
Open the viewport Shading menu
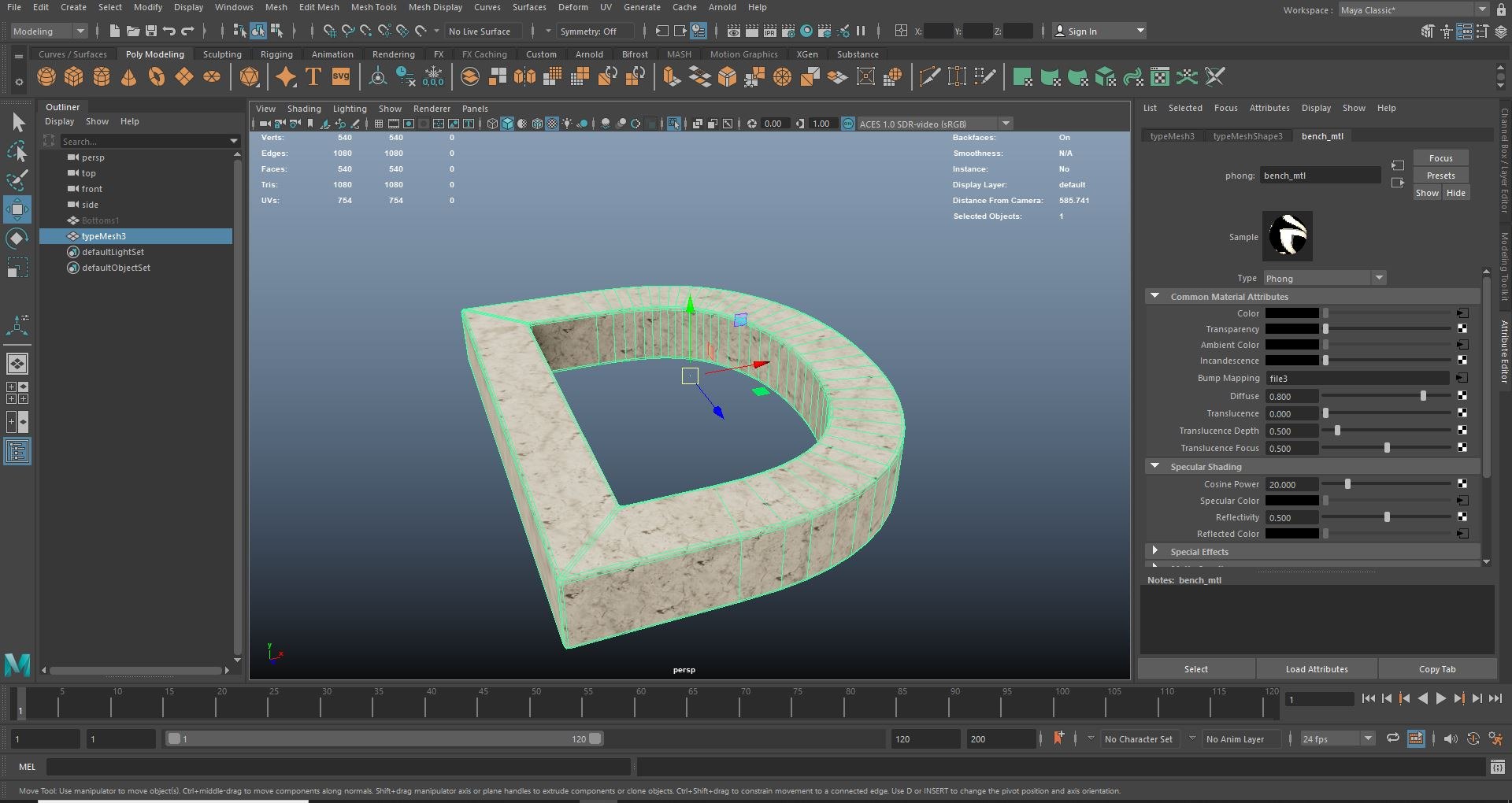click(304, 109)
